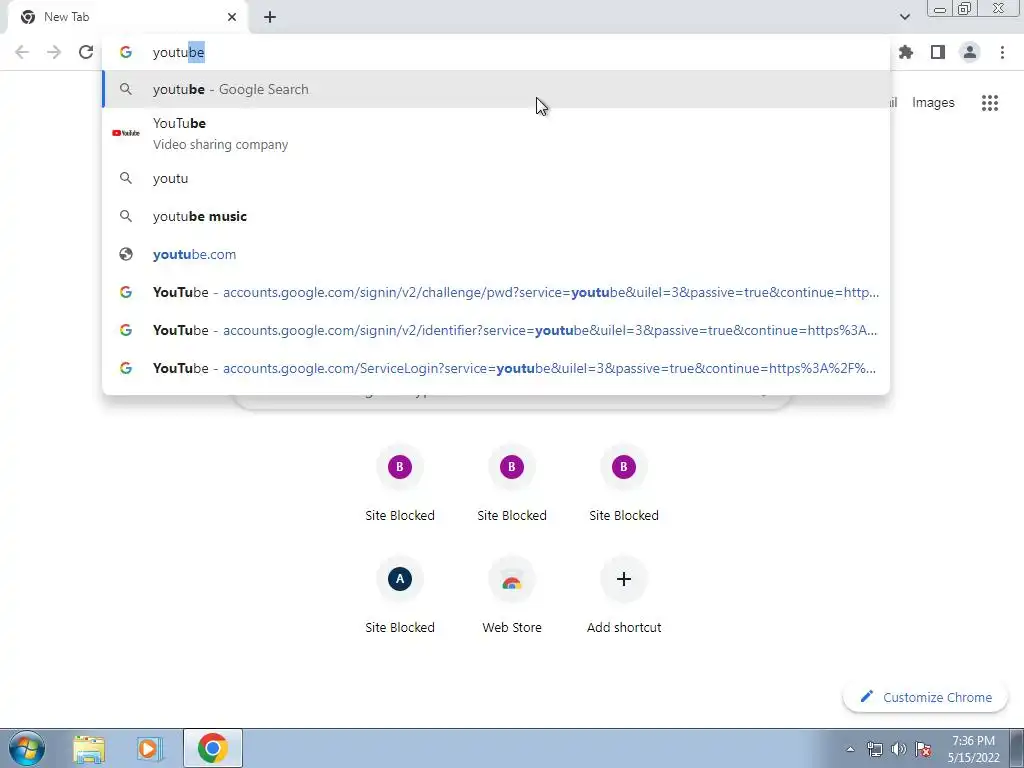Viewport: 1024px width, 768px height.
Task: Click the magnifier icon beside youtube music
Action: [126, 216]
